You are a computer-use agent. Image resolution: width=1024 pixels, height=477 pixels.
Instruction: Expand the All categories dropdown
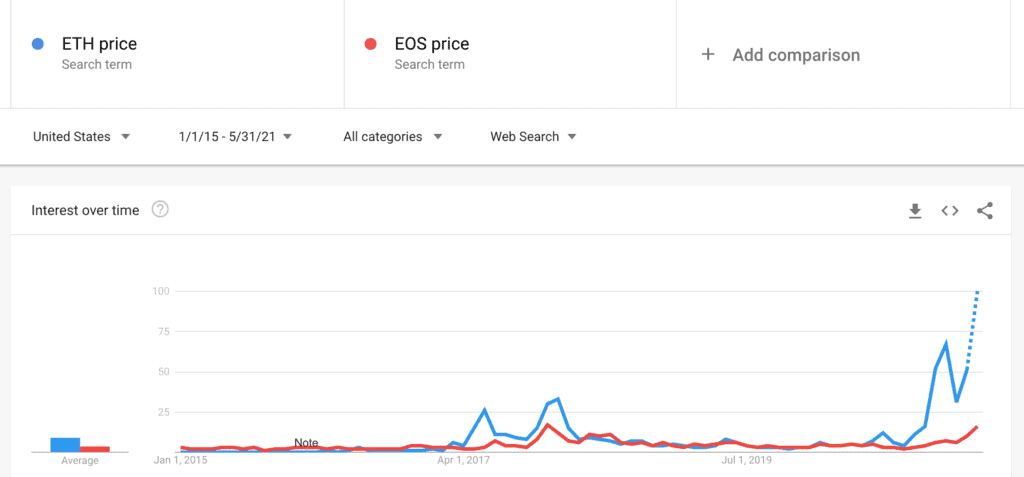click(393, 137)
